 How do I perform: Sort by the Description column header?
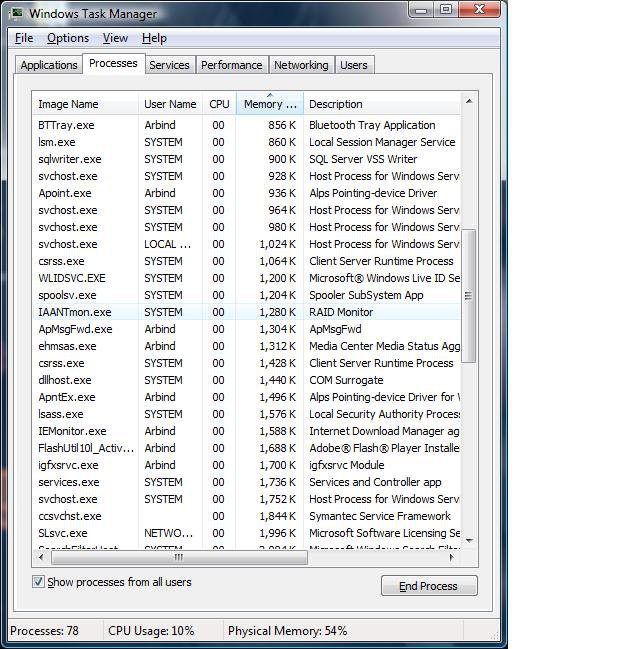(382, 104)
